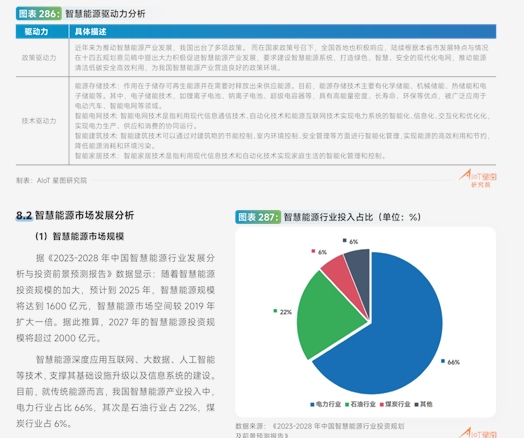Click the 6% label with red marker
This screenshot has width=524, height=438.
[319, 252]
